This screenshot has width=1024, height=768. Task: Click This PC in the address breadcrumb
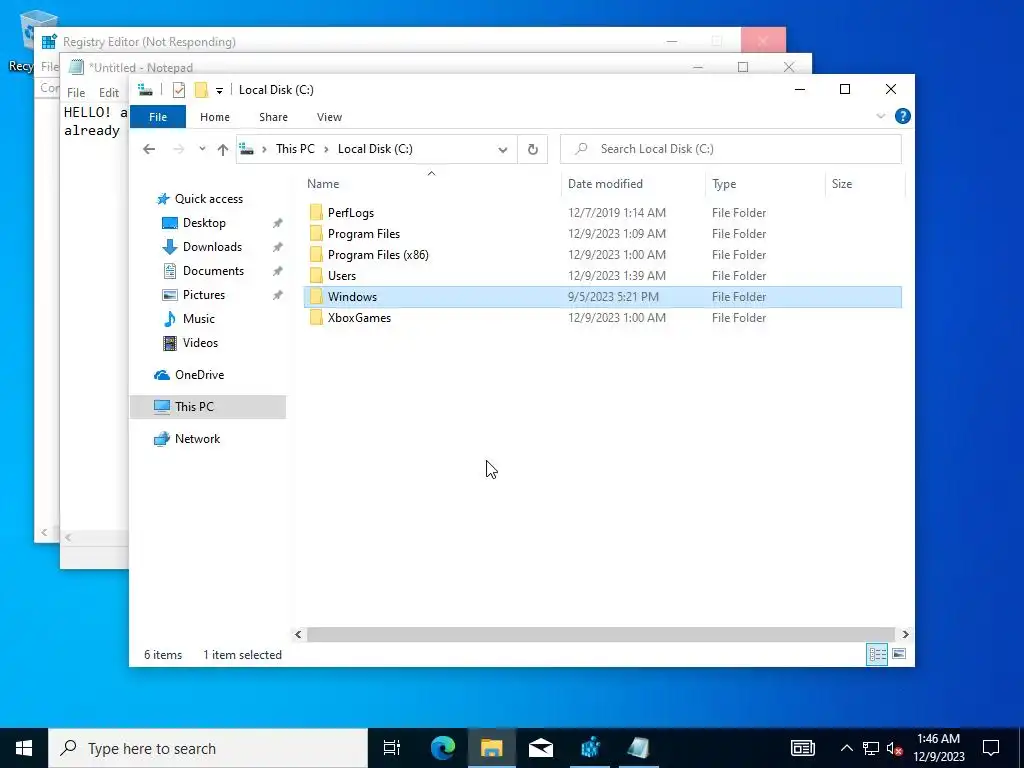(x=295, y=149)
